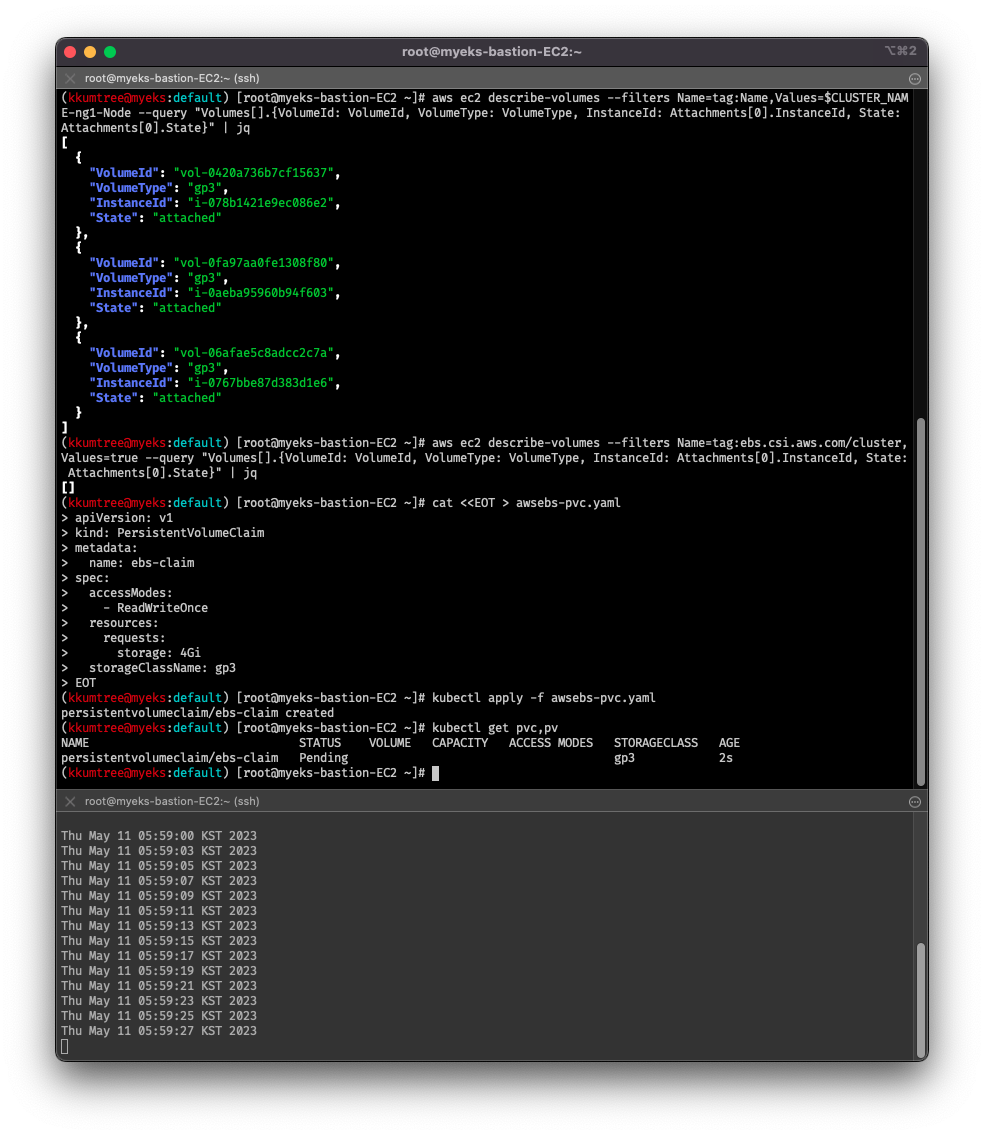Image resolution: width=984 pixels, height=1135 pixels.
Task: Close the bottom ssh pane
Action: click(x=70, y=801)
